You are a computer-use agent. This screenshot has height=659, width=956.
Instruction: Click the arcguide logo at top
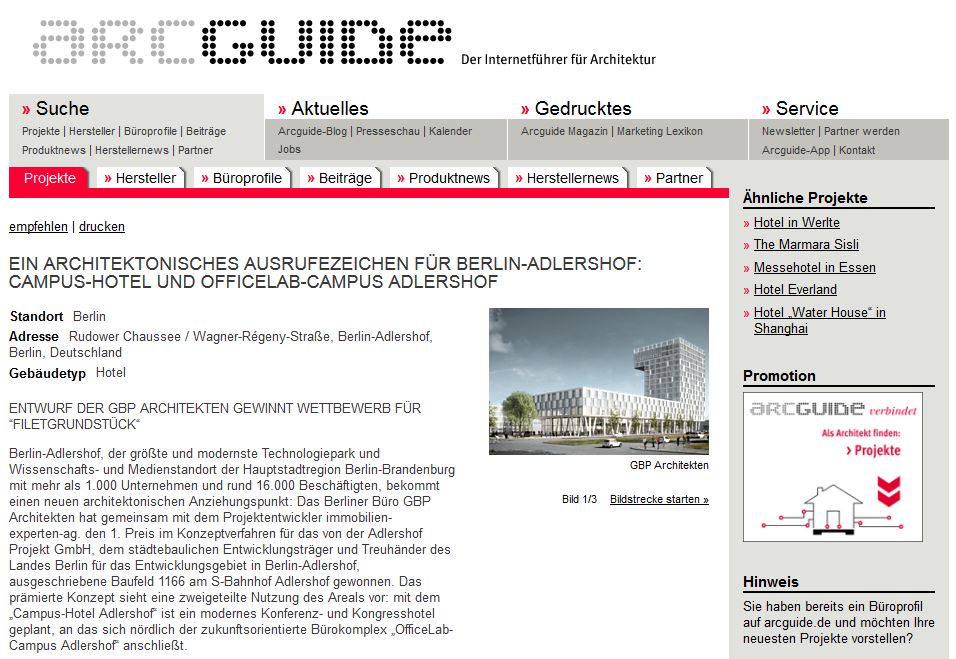coord(243,42)
